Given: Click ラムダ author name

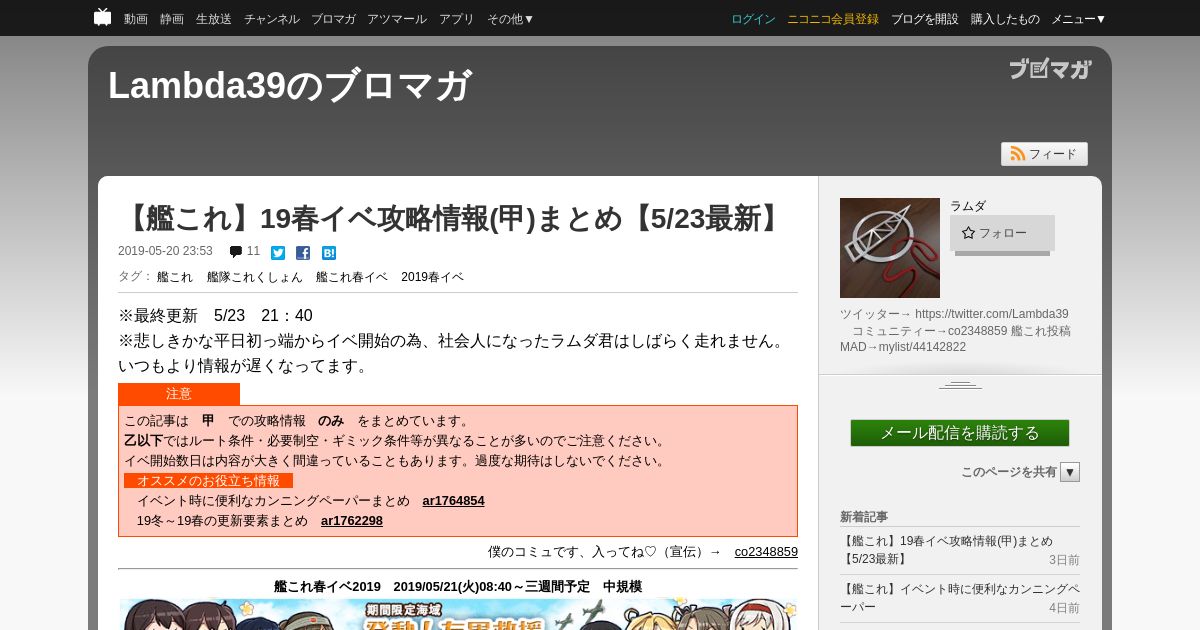Looking at the screenshot, I should 968,206.
